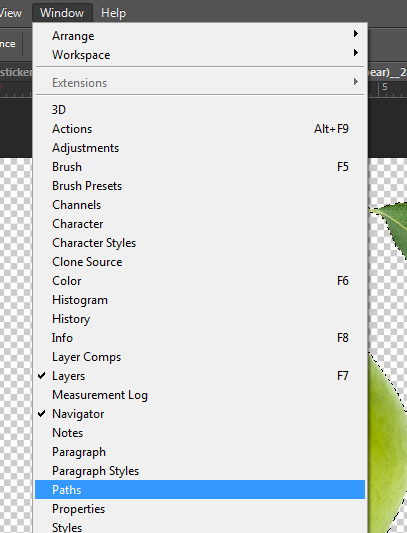Open the Arrange submenu
Screen dimensions: 407x533
tap(200, 36)
